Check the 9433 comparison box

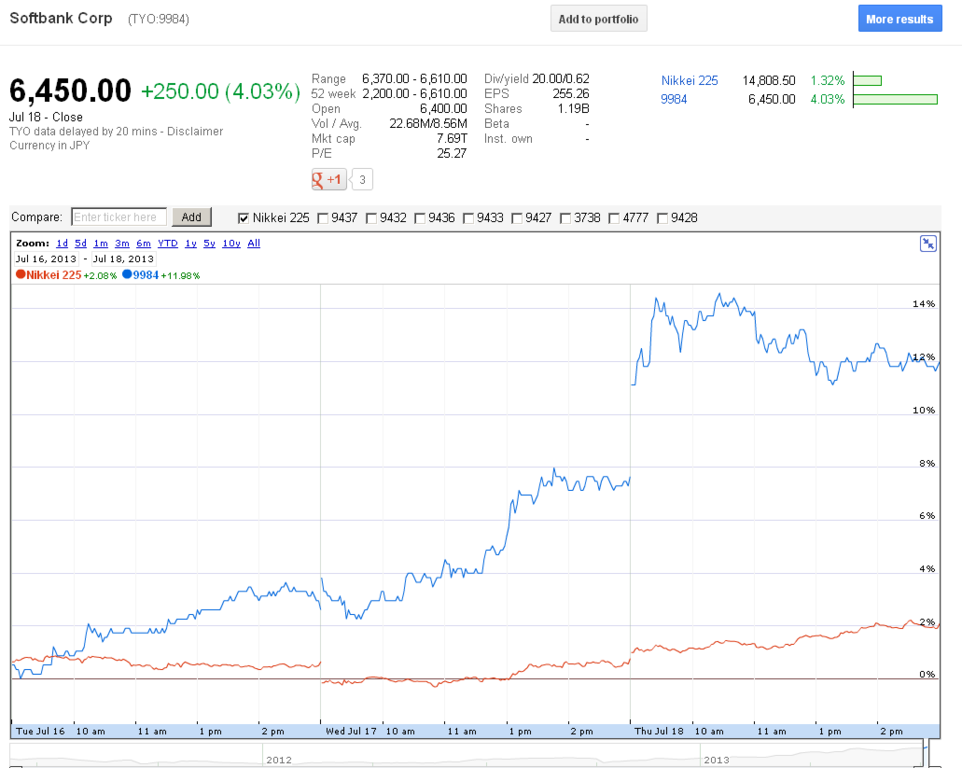pos(468,218)
